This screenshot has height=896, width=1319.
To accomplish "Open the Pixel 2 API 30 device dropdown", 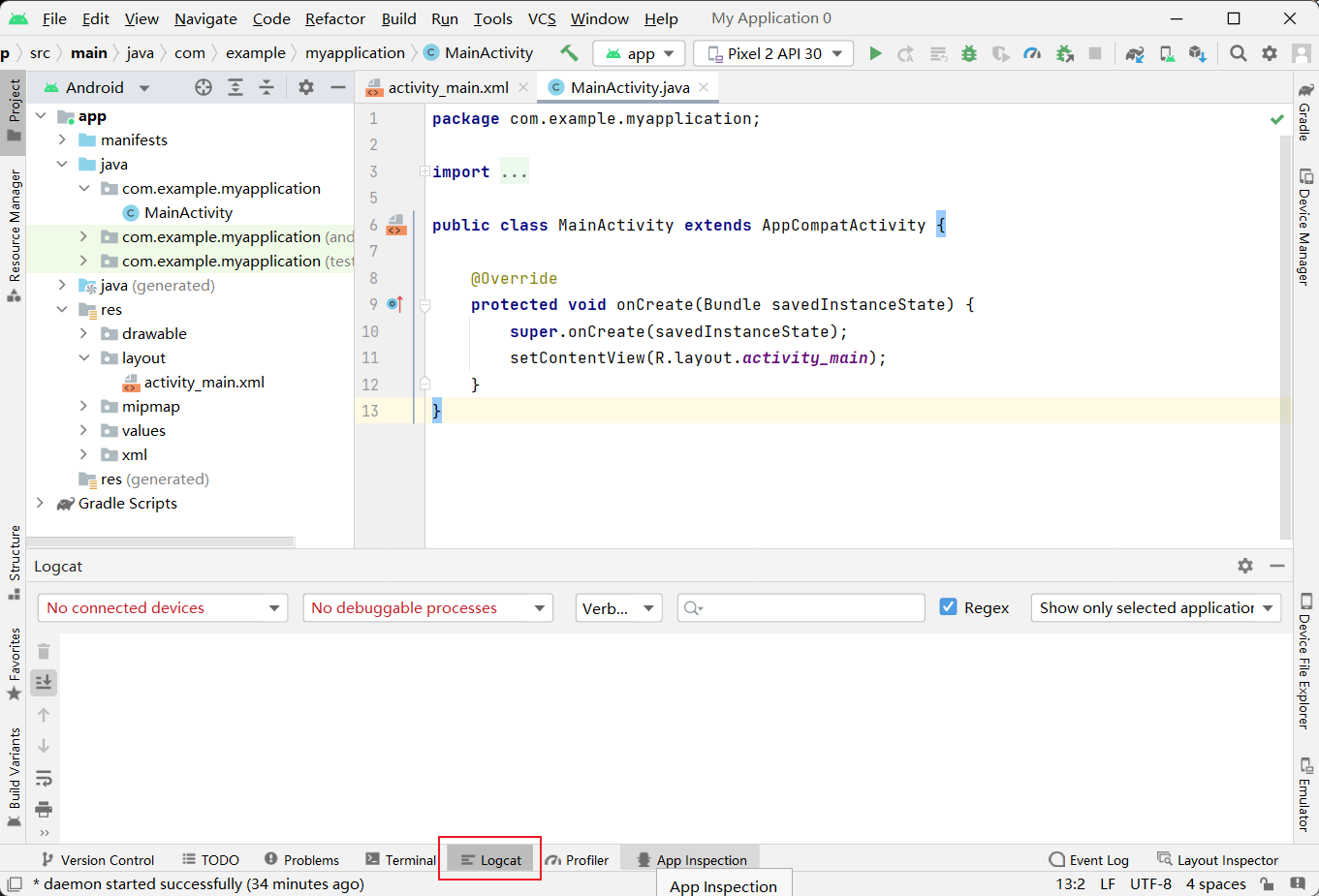I will 780,53.
